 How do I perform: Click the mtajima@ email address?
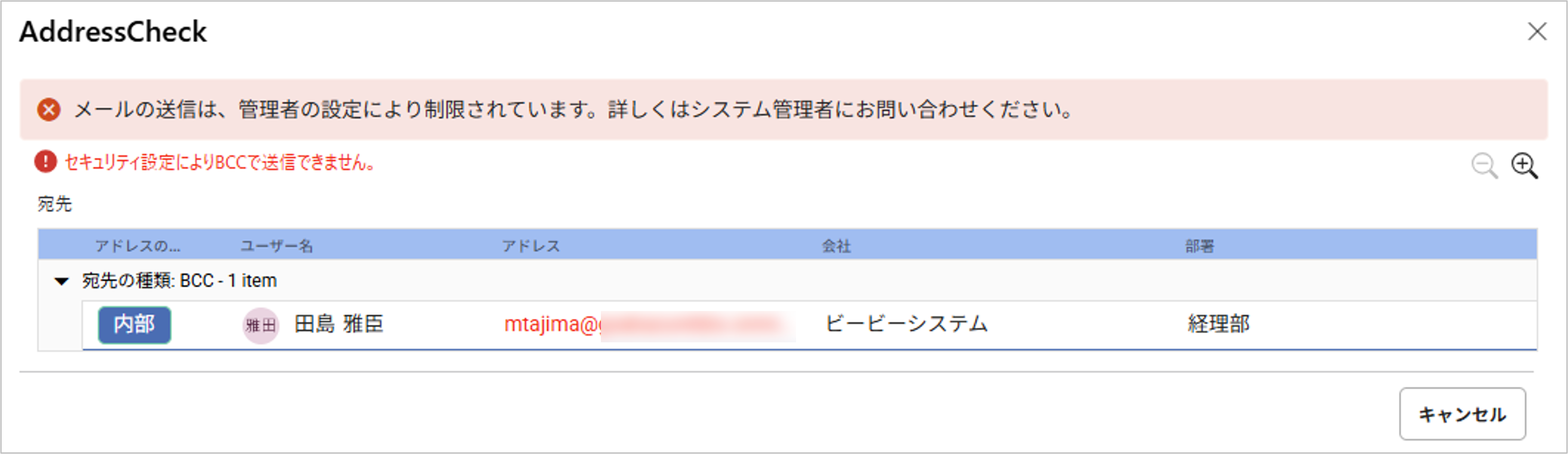click(x=551, y=324)
